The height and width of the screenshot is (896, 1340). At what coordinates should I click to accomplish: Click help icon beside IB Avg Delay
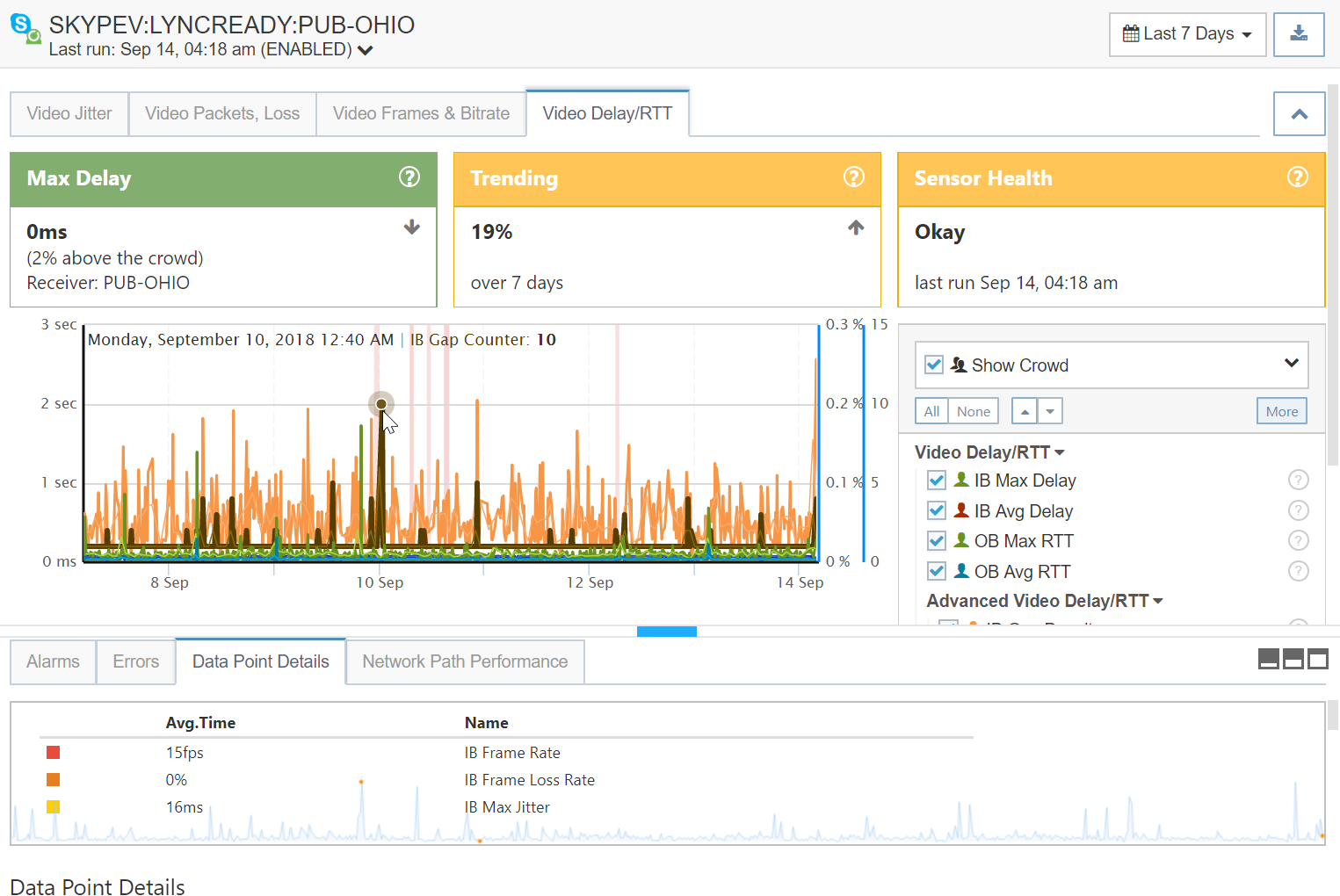tap(1298, 510)
